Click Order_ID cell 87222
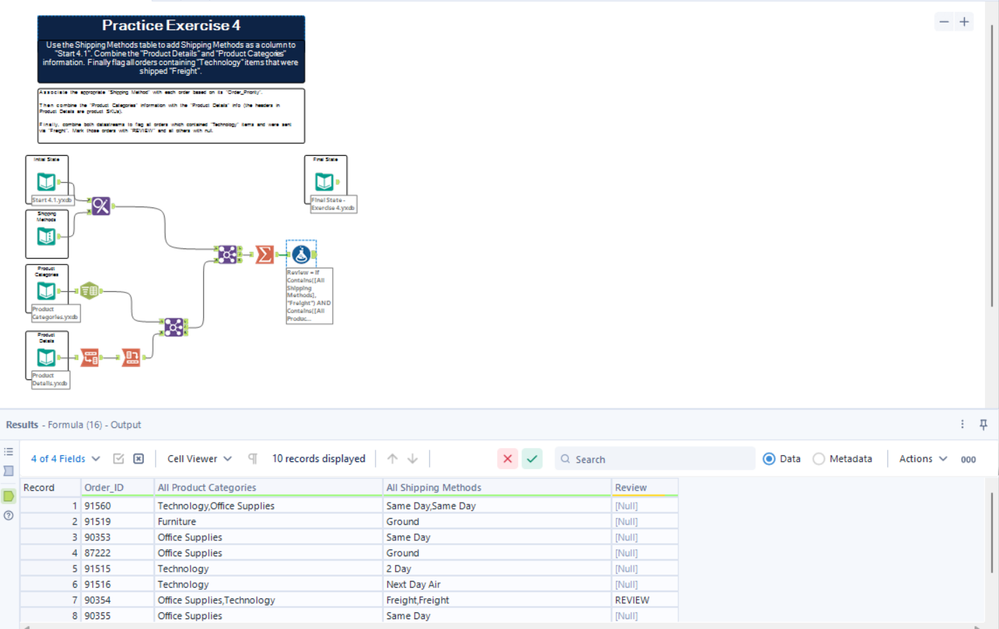 point(117,553)
